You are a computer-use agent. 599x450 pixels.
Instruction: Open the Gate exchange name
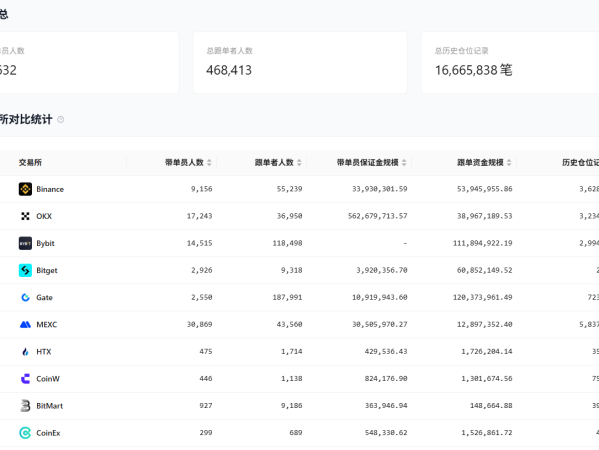pos(44,298)
